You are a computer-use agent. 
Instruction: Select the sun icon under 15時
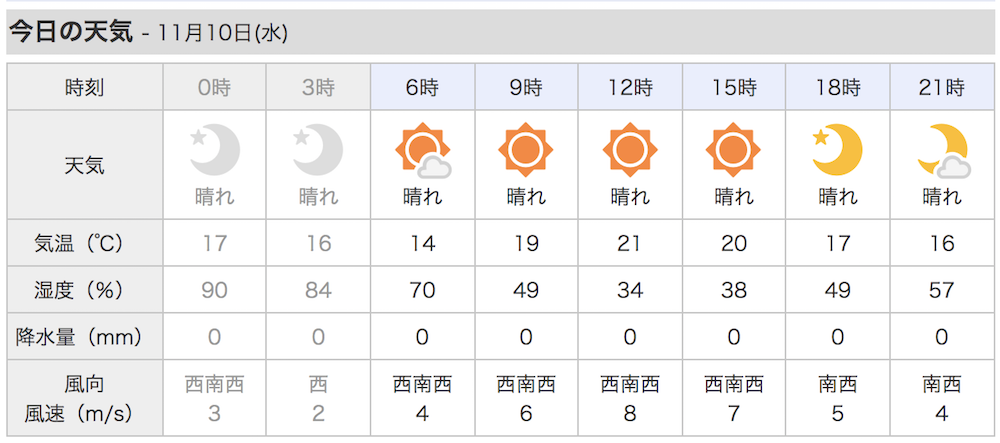pyautogui.click(x=733, y=150)
